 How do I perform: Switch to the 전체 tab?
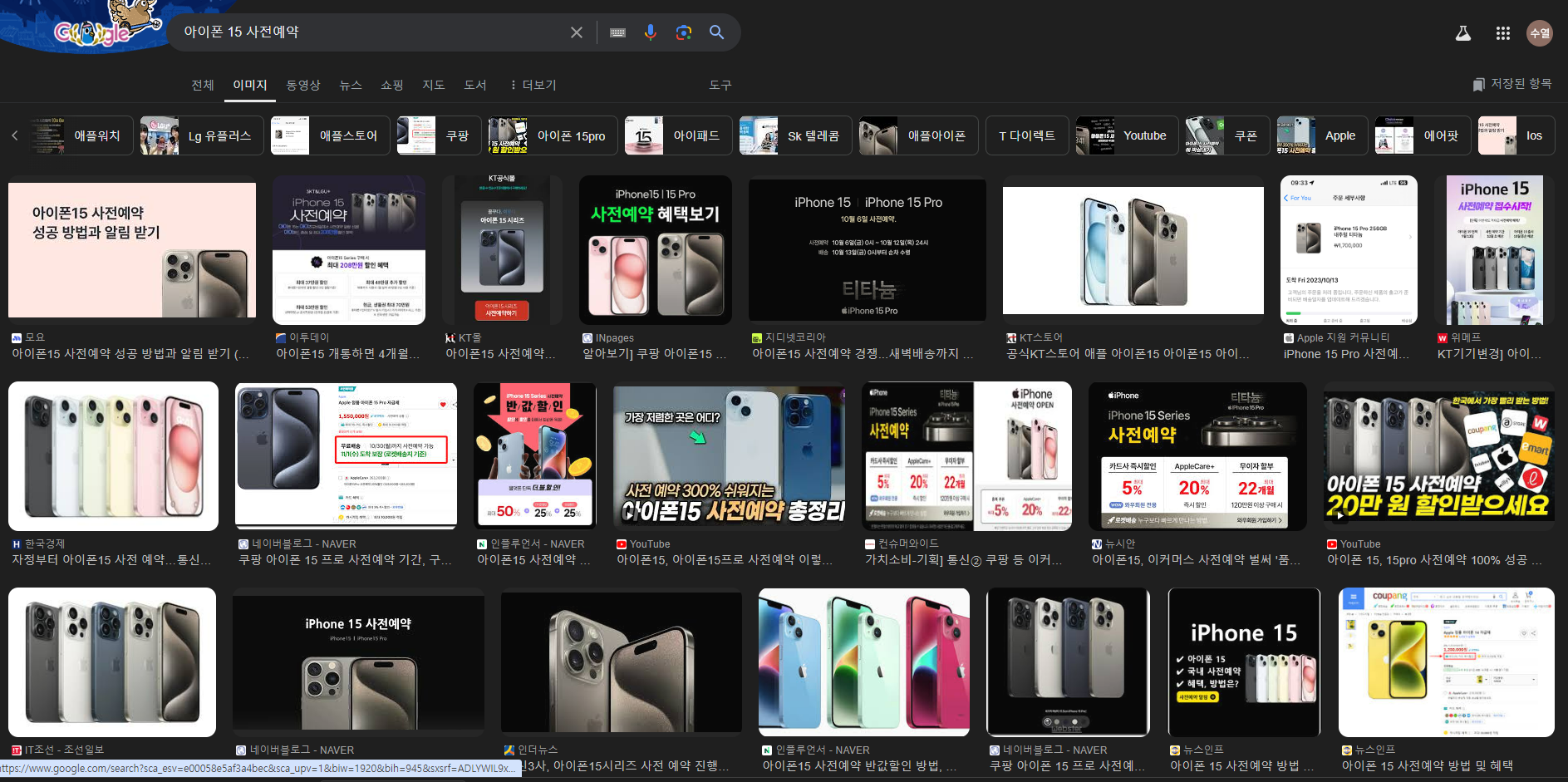(x=203, y=85)
